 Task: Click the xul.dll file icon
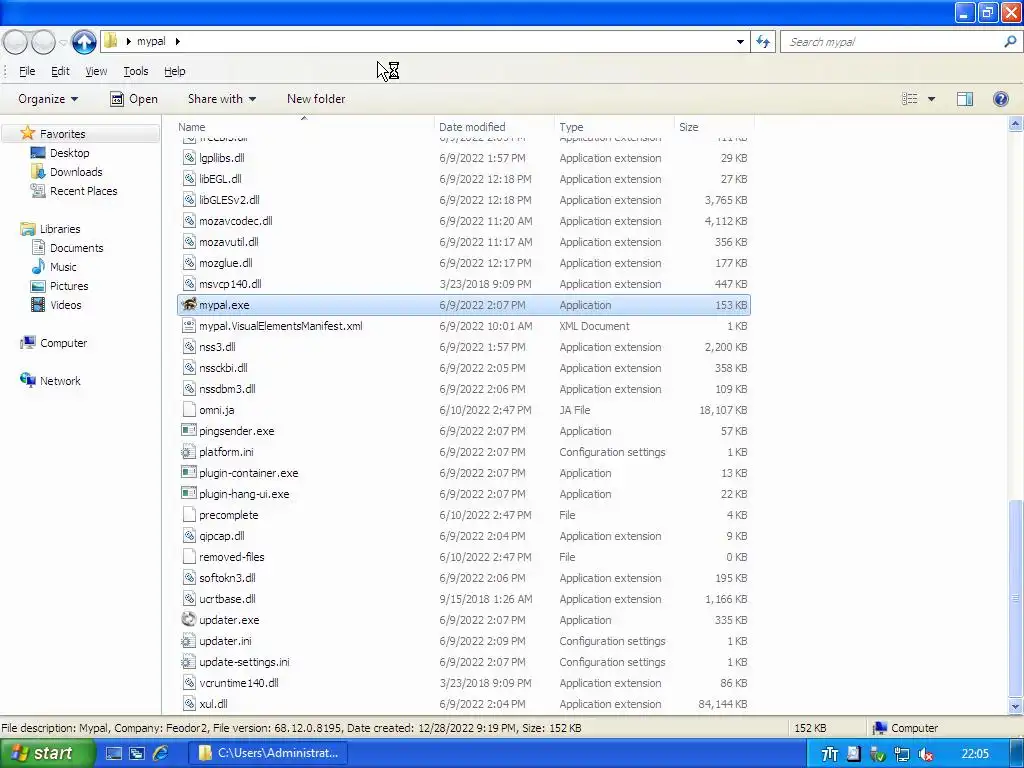click(x=189, y=703)
